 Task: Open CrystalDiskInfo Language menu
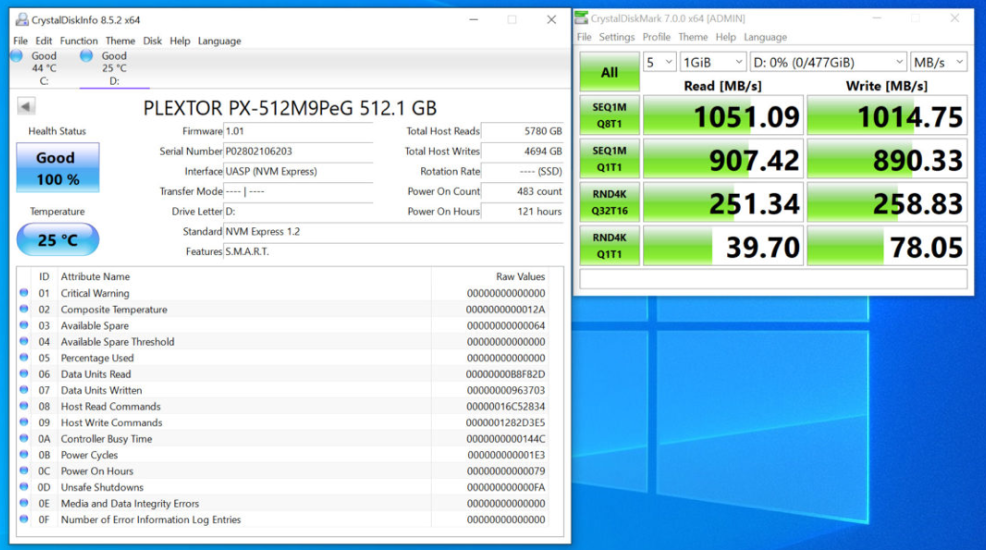(x=219, y=41)
